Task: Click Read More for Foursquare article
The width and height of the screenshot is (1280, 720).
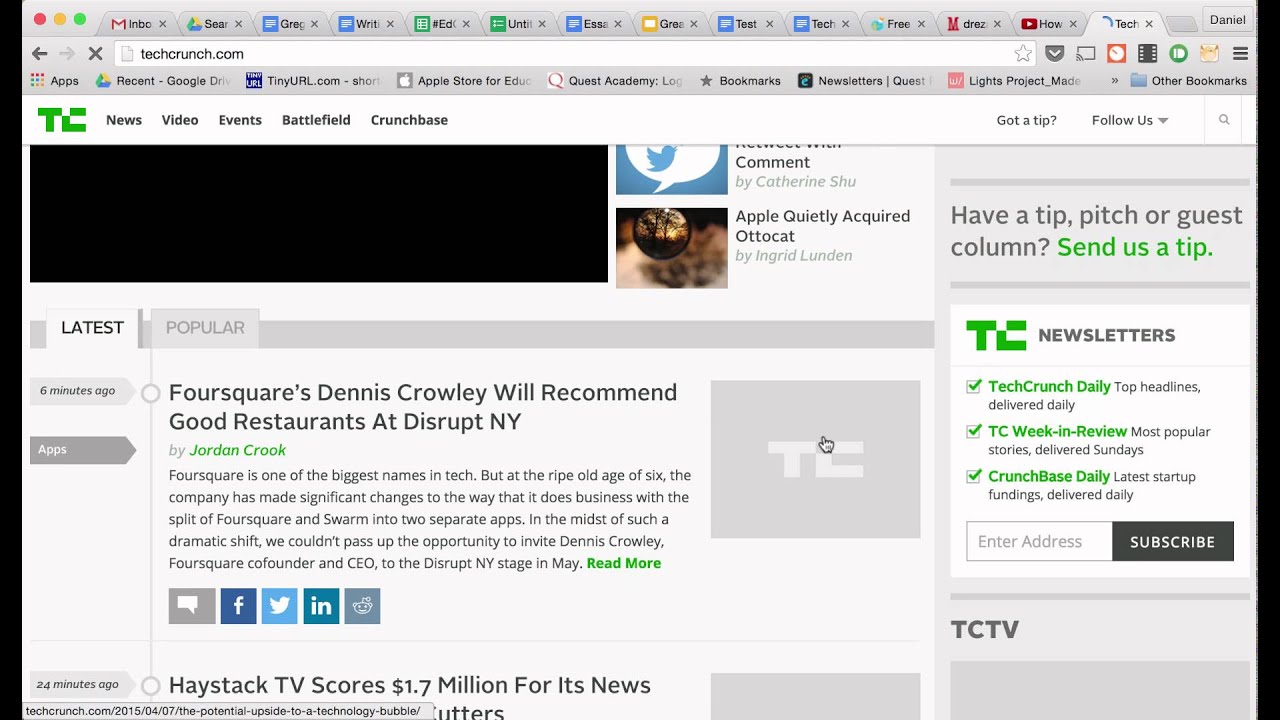Action: [624, 563]
